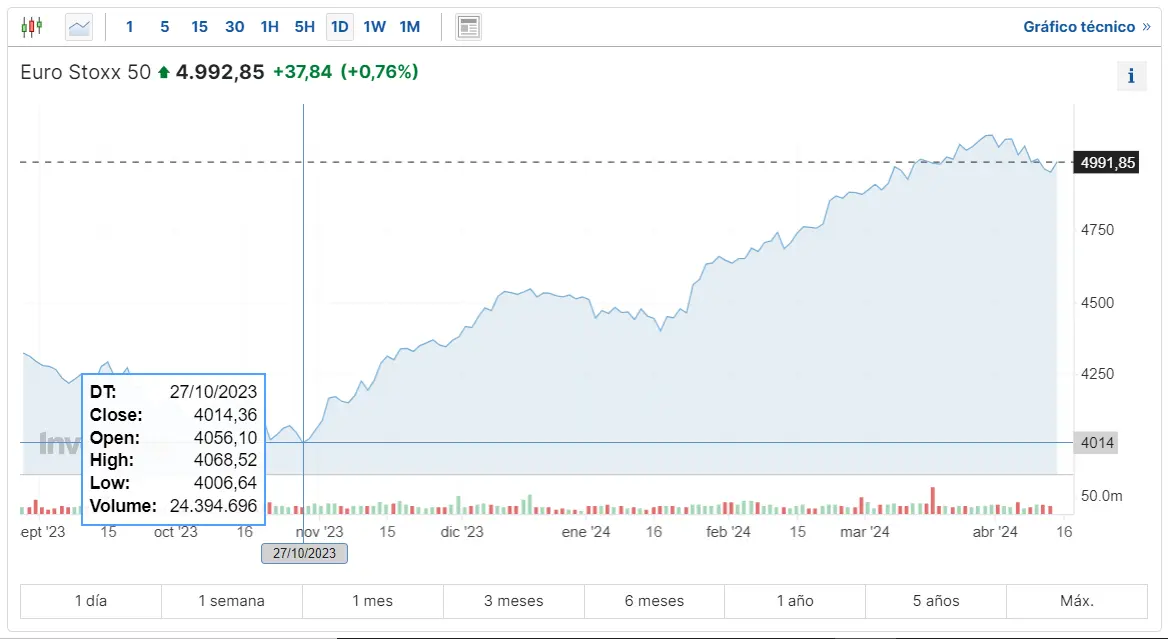
Task: Select the "1 día" range
Action: click(89, 601)
